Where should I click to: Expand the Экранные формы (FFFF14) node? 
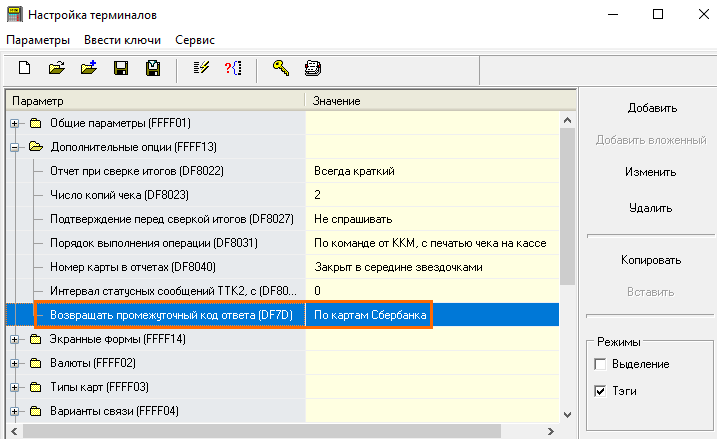click(x=15, y=339)
